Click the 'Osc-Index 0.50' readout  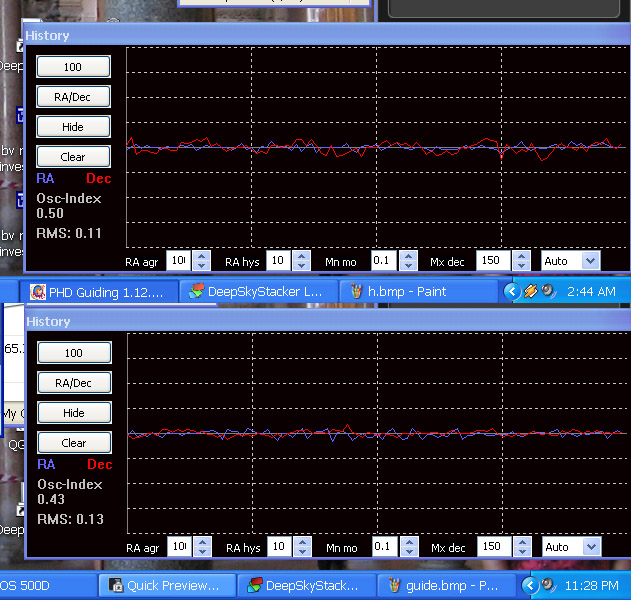pos(69,206)
